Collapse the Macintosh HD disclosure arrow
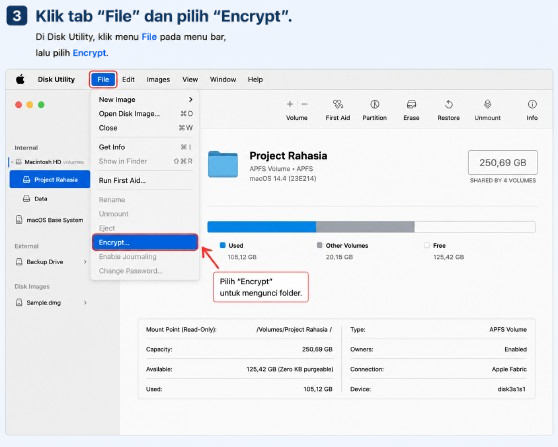 (12, 162)
